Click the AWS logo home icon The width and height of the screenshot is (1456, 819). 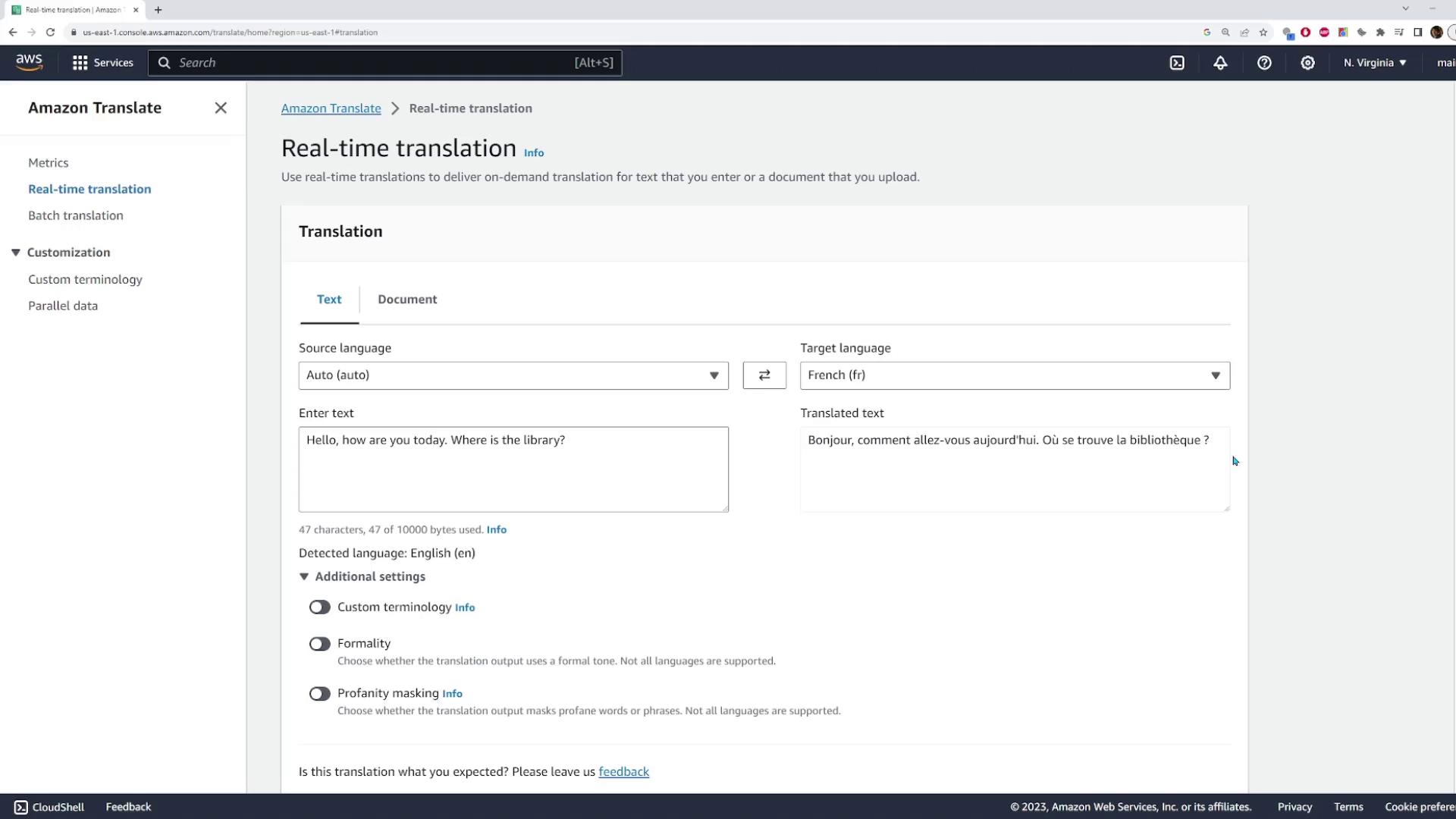[29, 62]
